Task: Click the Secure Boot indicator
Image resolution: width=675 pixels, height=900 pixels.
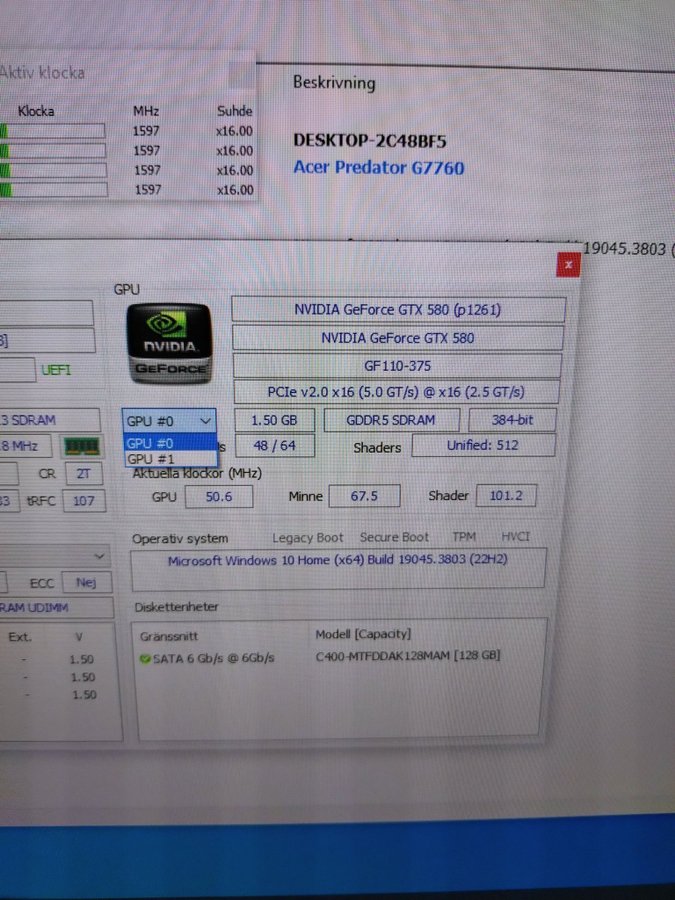Action: coord(394,538)
